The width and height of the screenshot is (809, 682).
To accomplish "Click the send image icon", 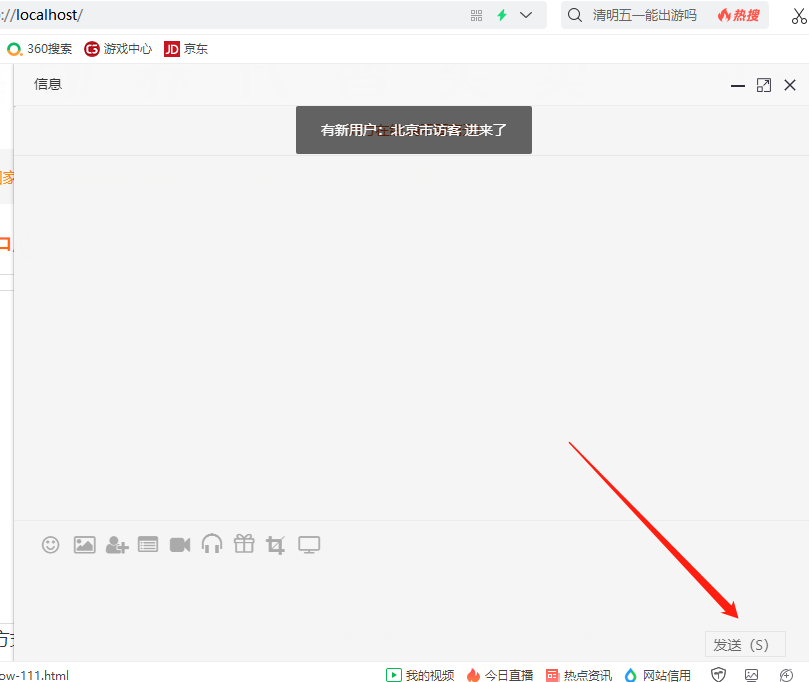I will point(84,545).
